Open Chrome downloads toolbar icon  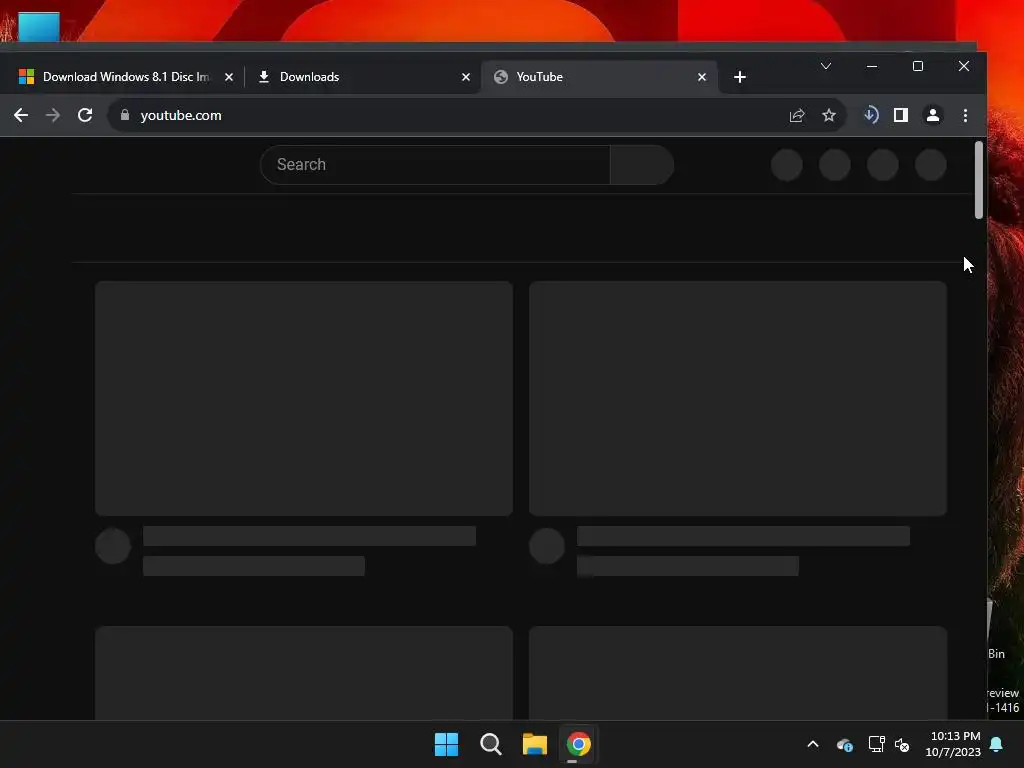coord(871,115)
